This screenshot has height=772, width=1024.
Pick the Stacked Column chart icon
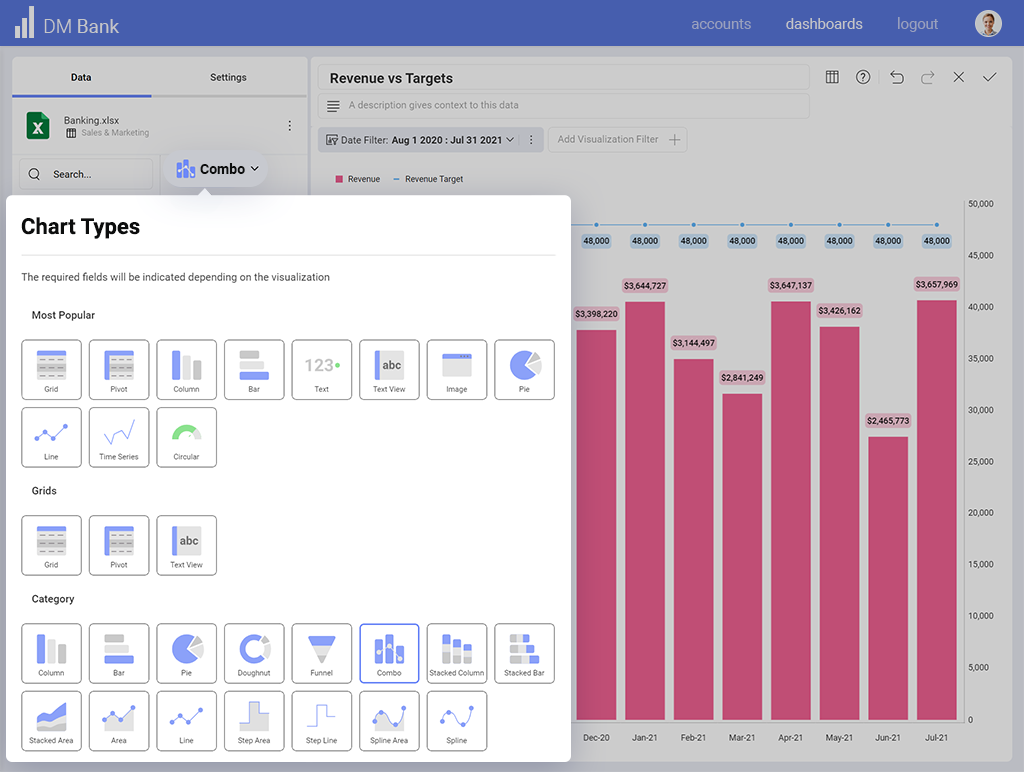tap(457, 653)
